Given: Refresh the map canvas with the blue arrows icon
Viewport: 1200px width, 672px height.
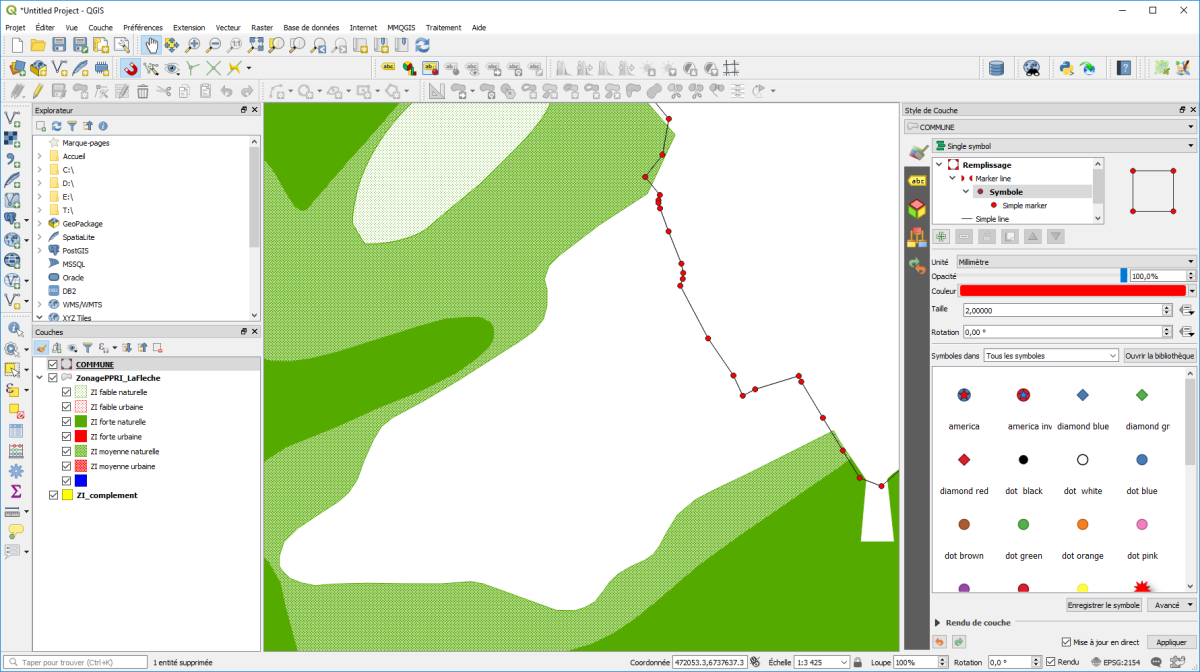Looking at the screenshot, I should click(x=422, y=45).
